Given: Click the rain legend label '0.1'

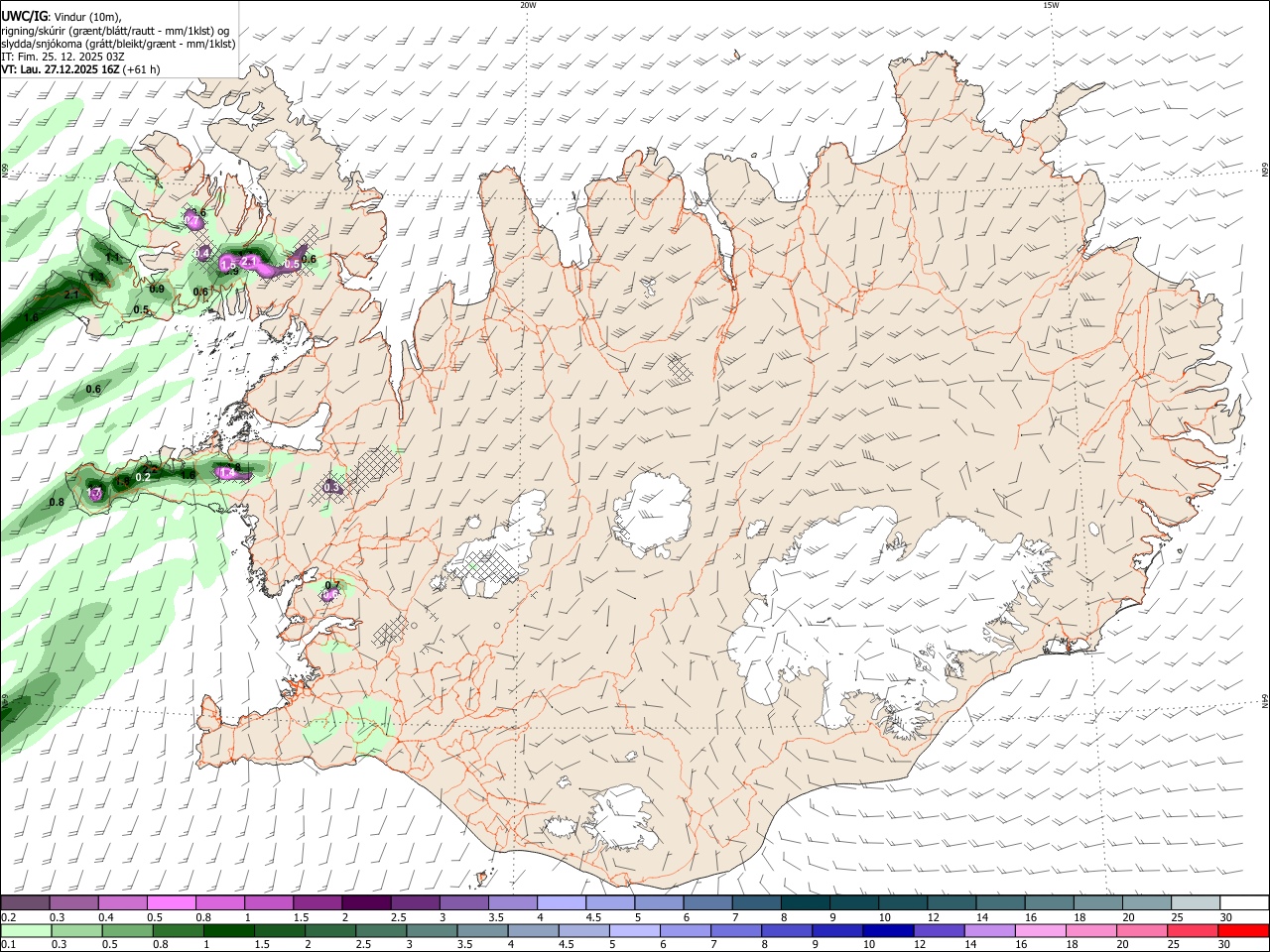Looking at the screenshot, I should pyautogui.click(x=8, y=944).
